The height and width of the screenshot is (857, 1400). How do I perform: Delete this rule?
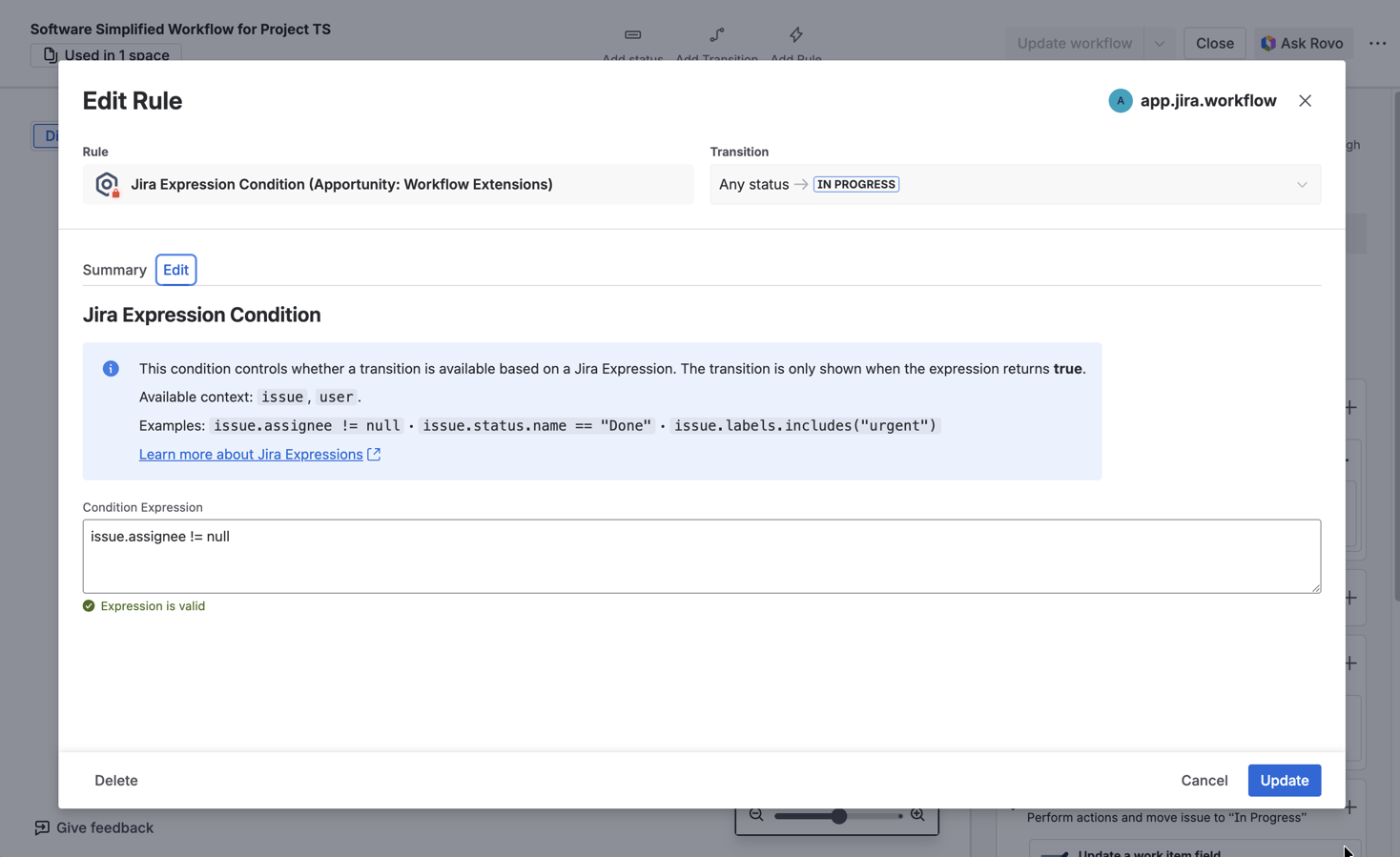(116, 780)
